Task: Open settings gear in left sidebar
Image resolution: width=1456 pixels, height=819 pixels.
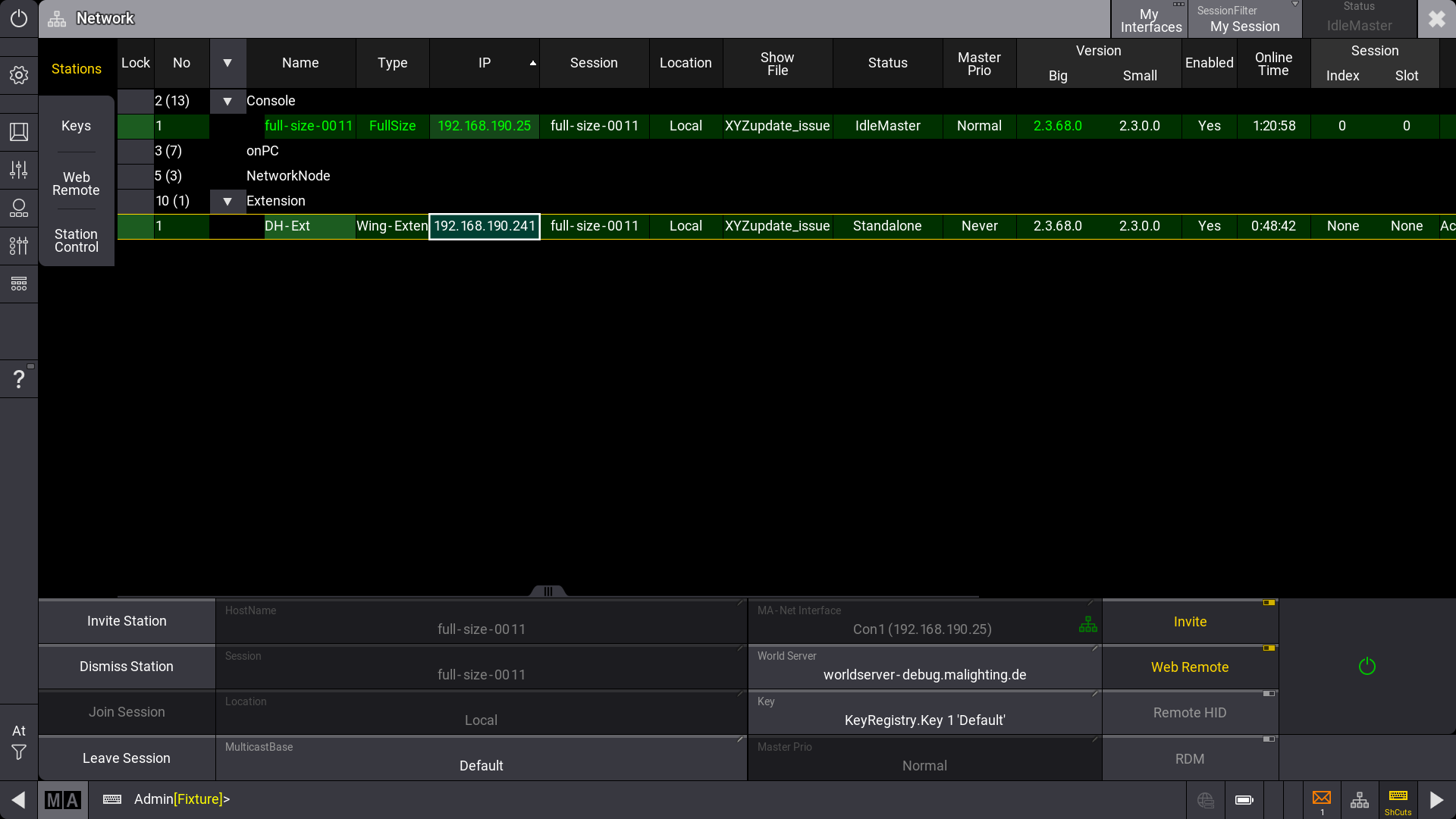Action: [19, 75]
